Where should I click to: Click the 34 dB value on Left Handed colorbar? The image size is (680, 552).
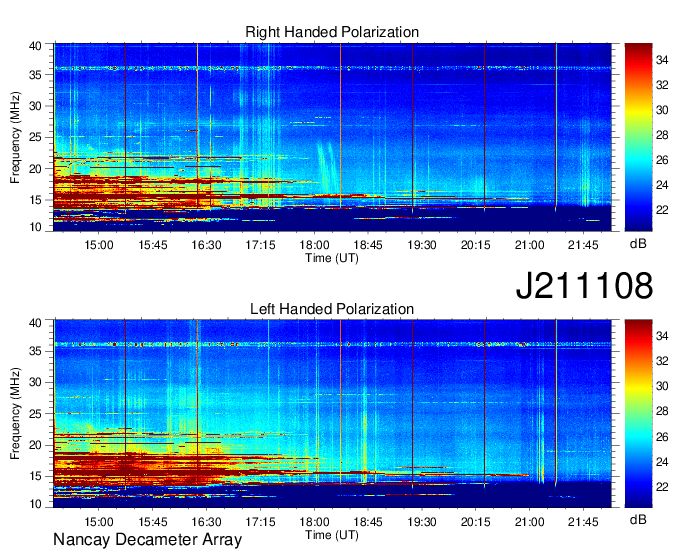click(662, 336)
